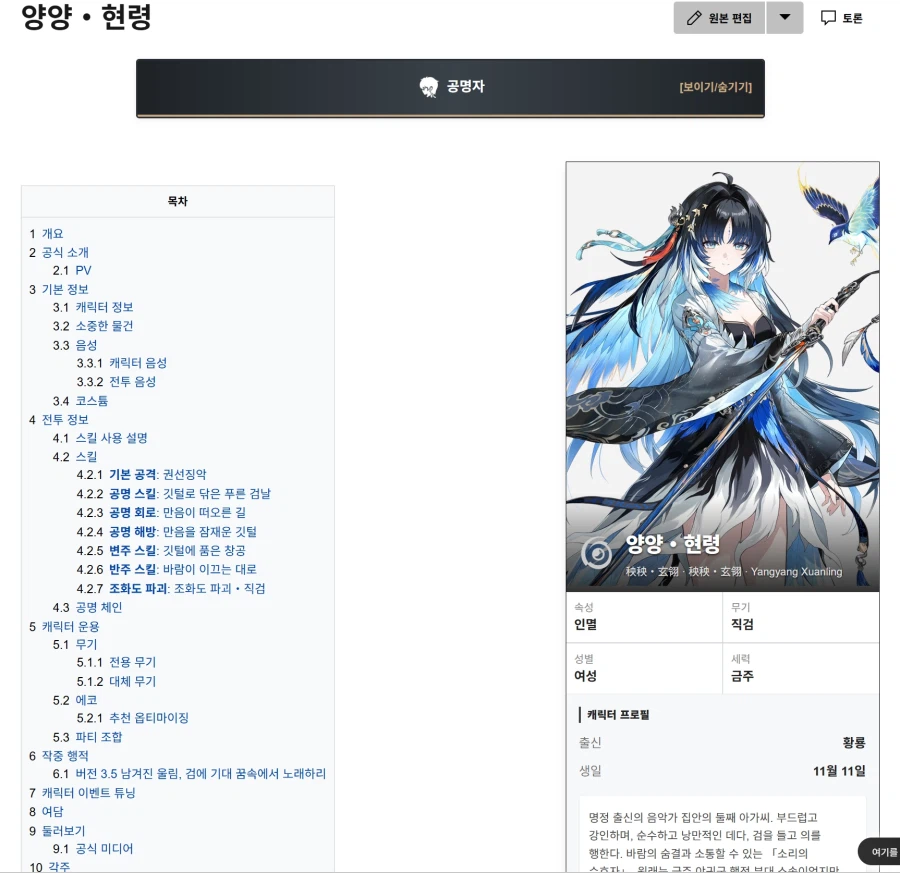The height and width of the screenshot is (873, 900).
Task: Jump to 공식 소개 section
Action: point(65,253)
